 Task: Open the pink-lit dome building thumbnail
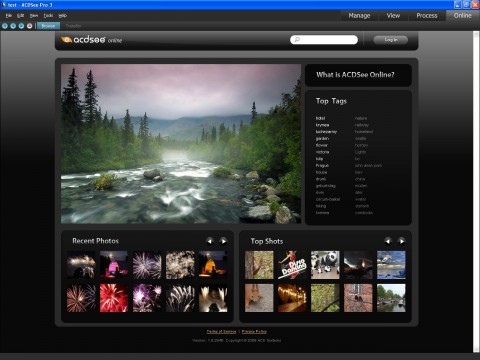[x=114, y=265]
